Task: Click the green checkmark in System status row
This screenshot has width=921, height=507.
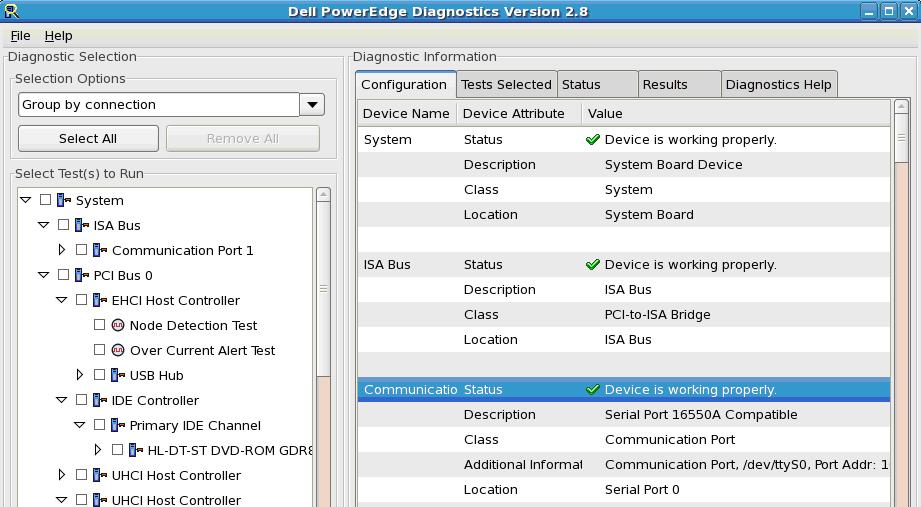Action: coord(593,139)
